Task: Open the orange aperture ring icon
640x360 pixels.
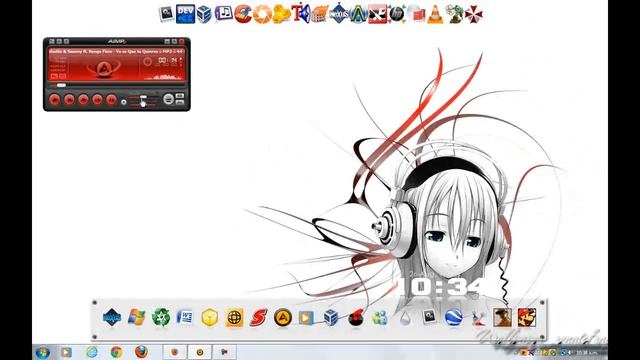Action: point(262,15)
